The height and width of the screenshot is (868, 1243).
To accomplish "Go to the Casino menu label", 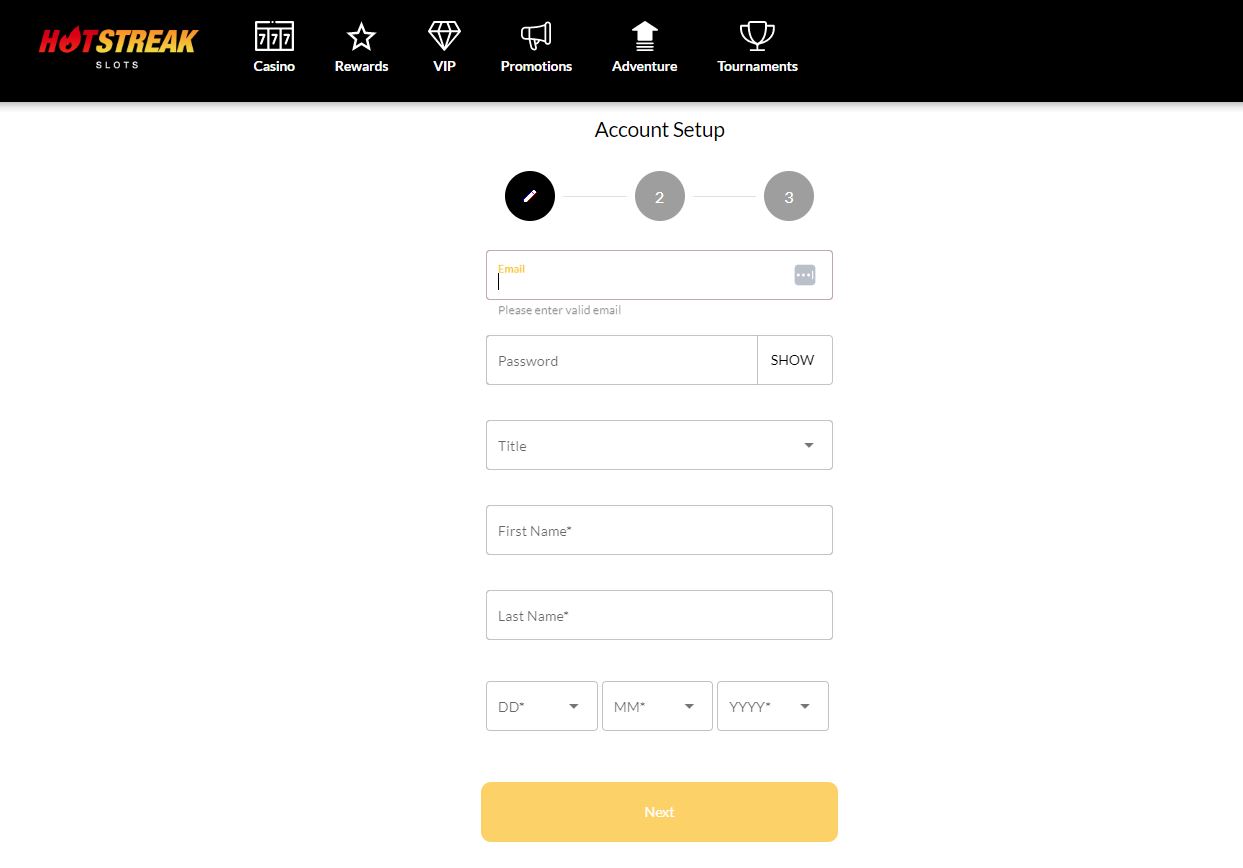I will coord(274,66).
